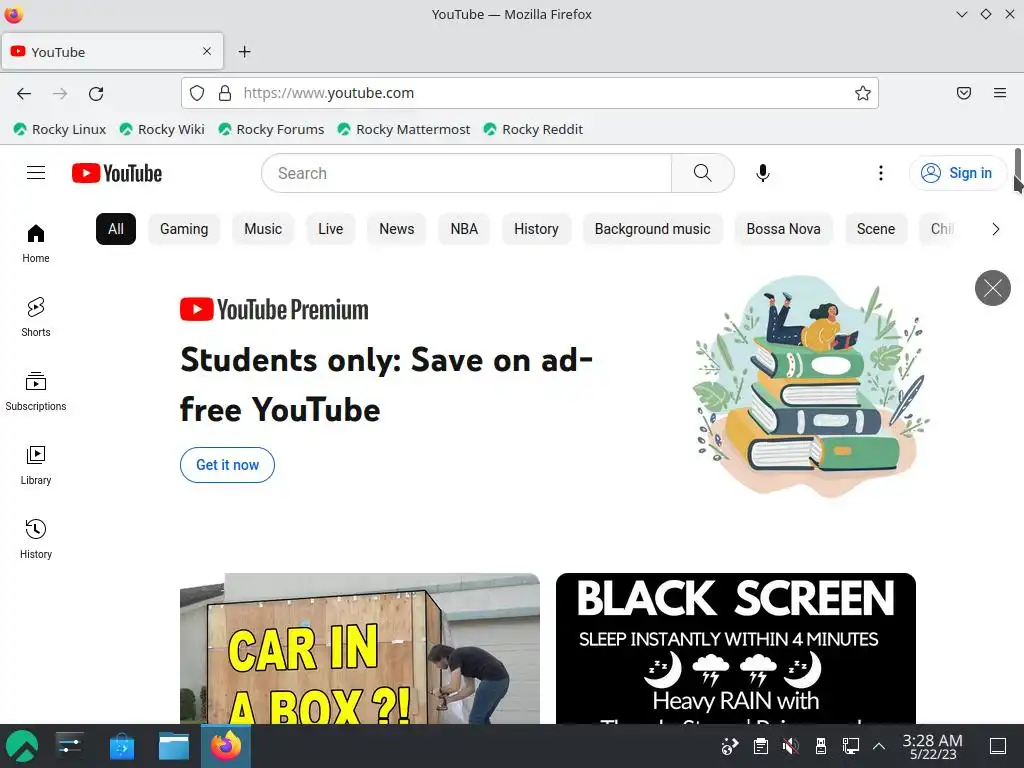Dismiss the YouTube Premium promo banner
1024x768 pixels.
[993, 288]
